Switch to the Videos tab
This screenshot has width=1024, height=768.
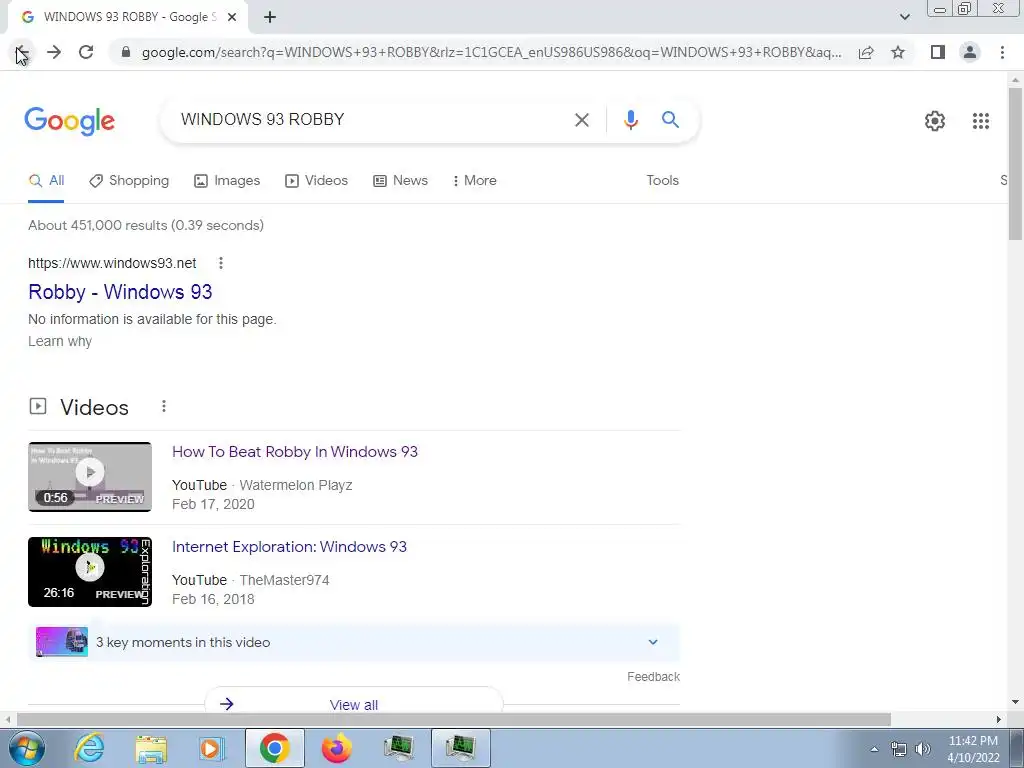[317, 181]
